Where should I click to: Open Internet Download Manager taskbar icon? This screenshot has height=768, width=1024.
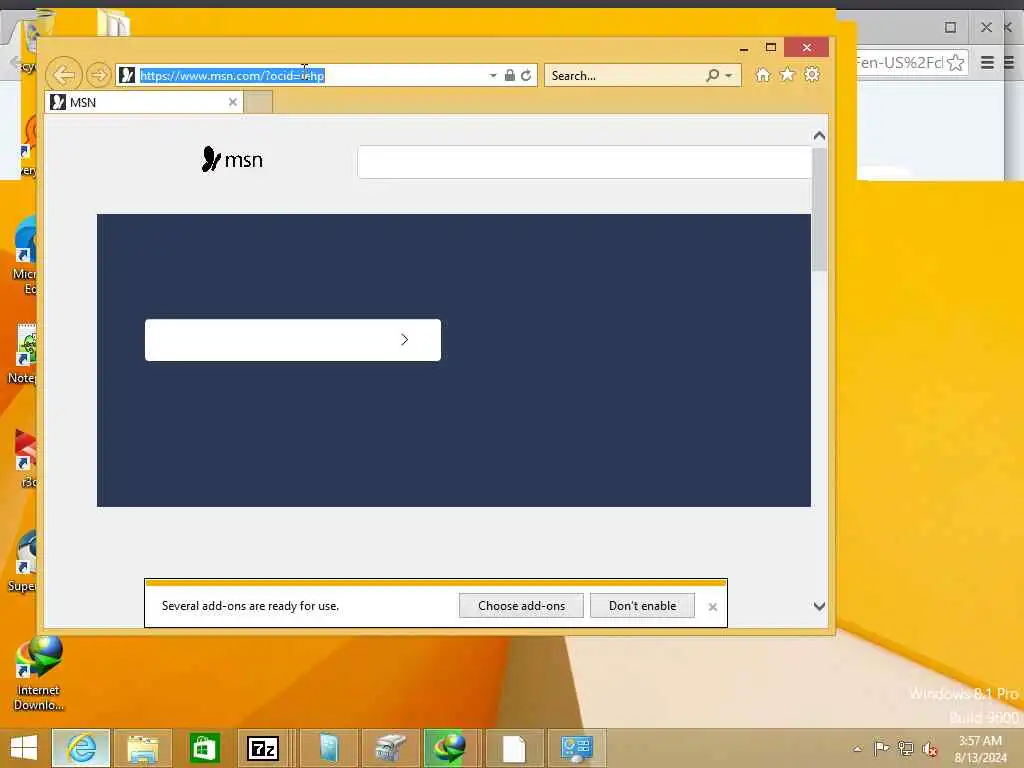451,748
